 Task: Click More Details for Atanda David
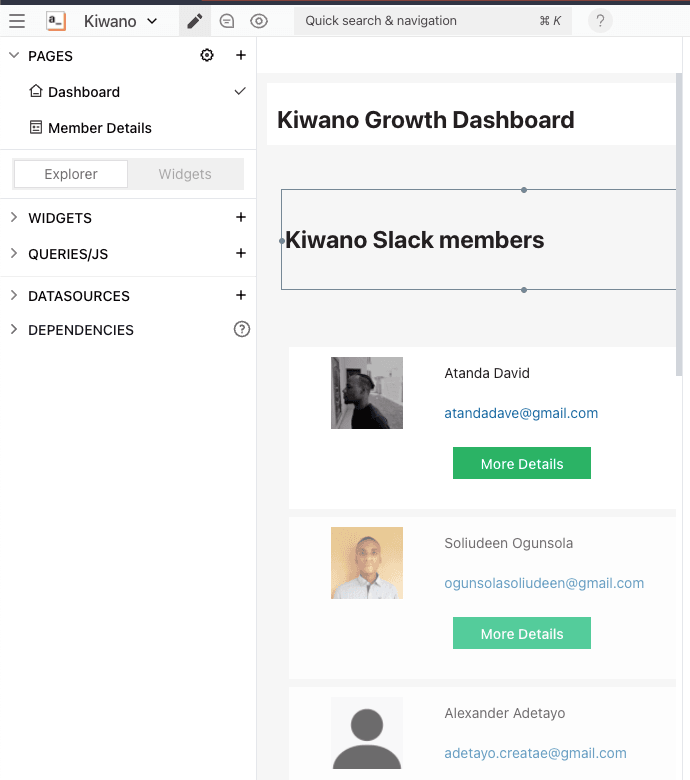[521, 464]
